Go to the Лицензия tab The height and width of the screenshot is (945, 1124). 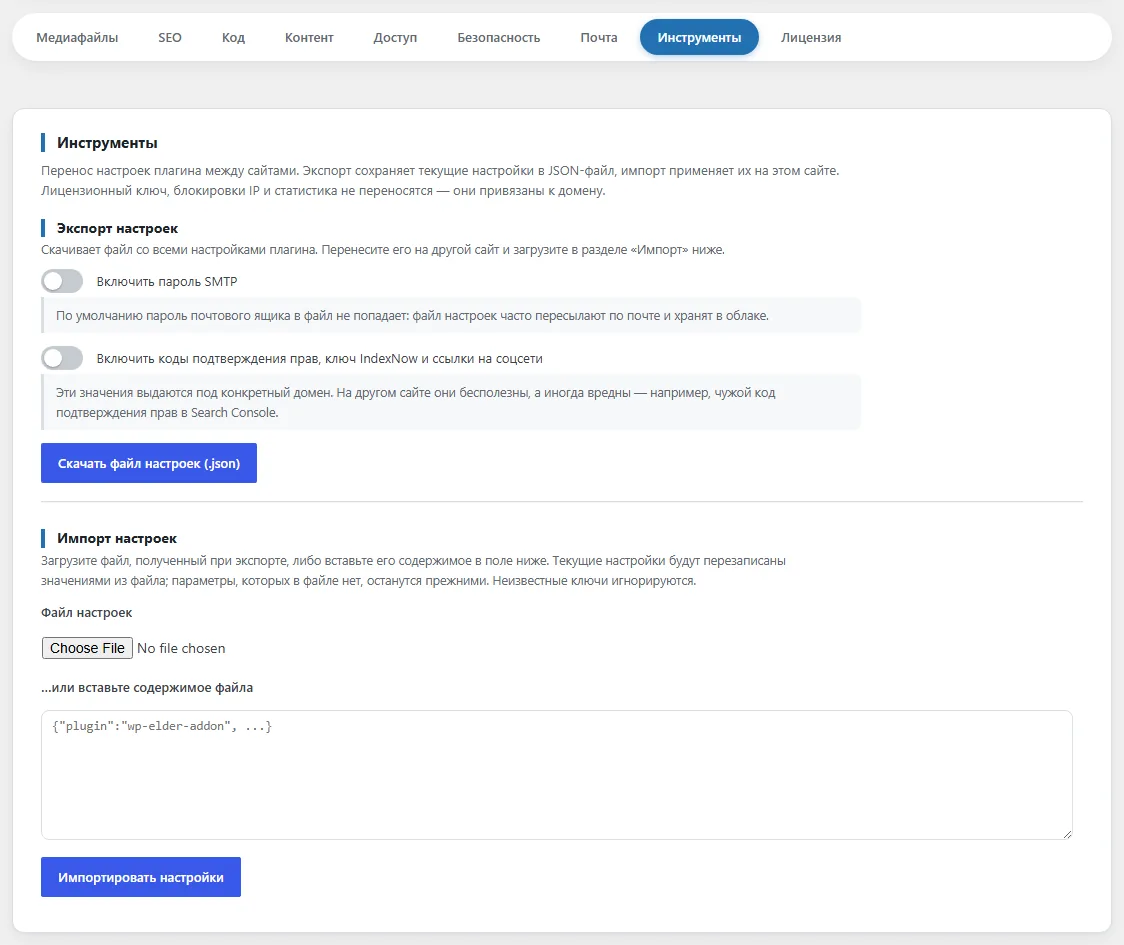pos(811,37)
